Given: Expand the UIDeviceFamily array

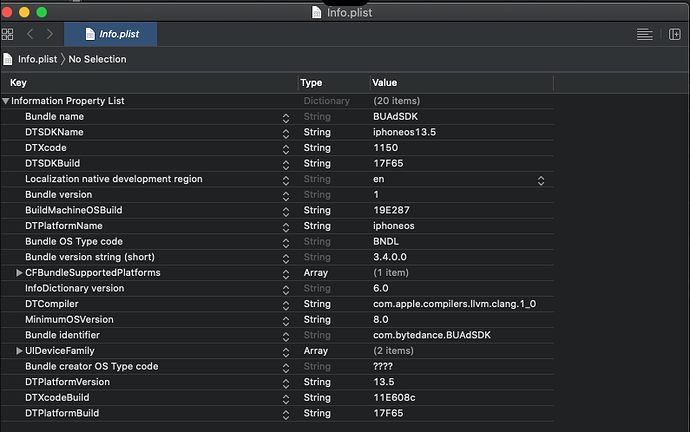Looking at the screenshot, I should pos(18,351).
